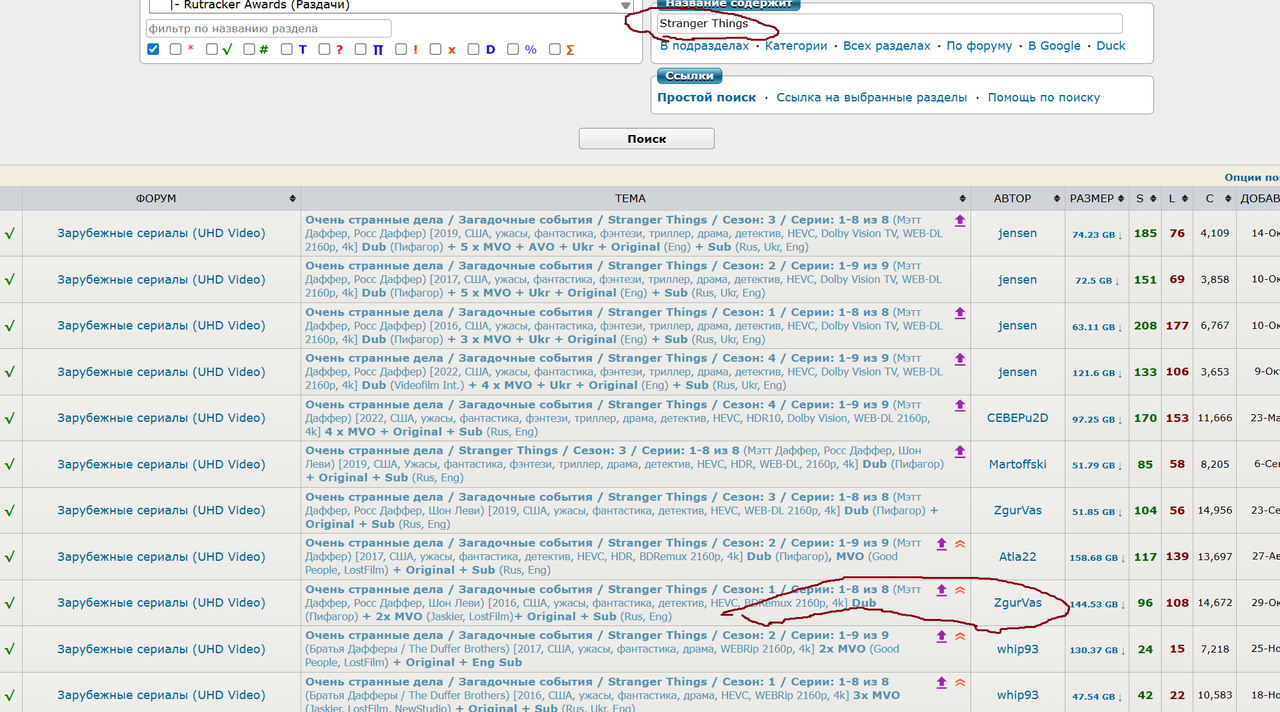Sort results by АВТОР column
Image resolution: width=1280 pixels, height=712 pixels.
pos(1017,198)
